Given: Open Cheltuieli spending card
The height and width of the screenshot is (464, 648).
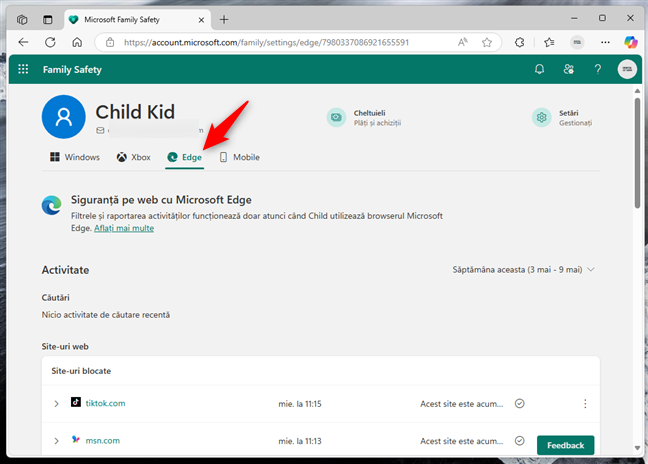Looking at the screenshot, I should [x=364, y=118].
